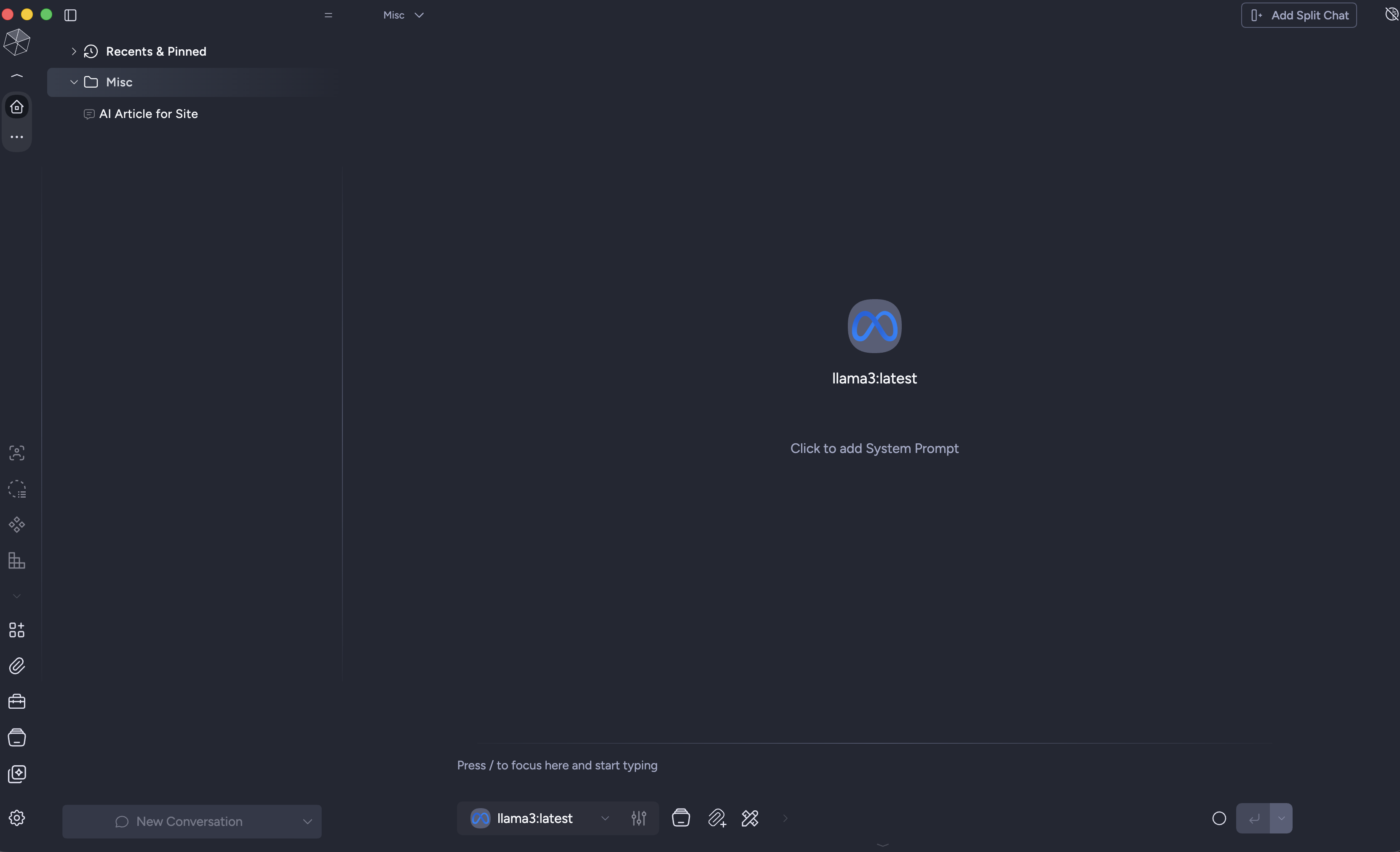Add attachment with paperclip plus icon
This screenshot has height=852, width=1400.
pos(717,818)
